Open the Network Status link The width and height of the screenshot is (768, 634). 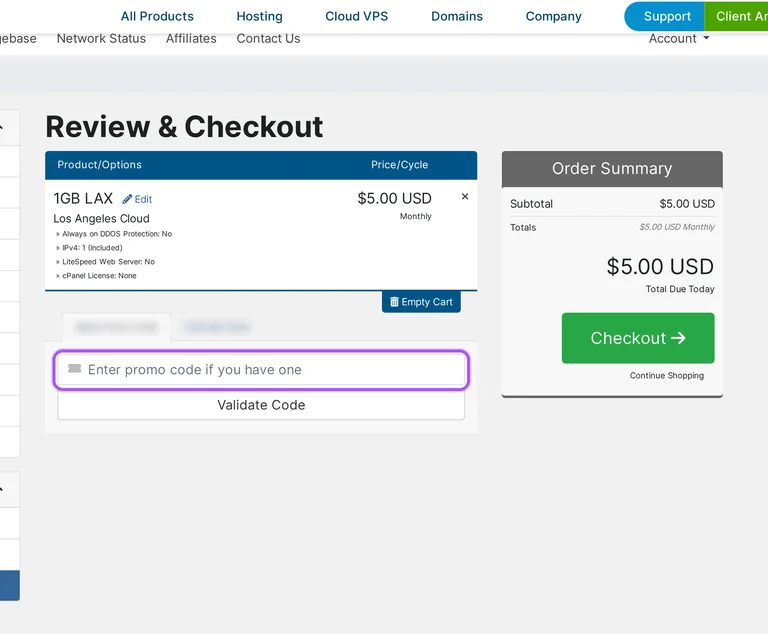(101, 38)
